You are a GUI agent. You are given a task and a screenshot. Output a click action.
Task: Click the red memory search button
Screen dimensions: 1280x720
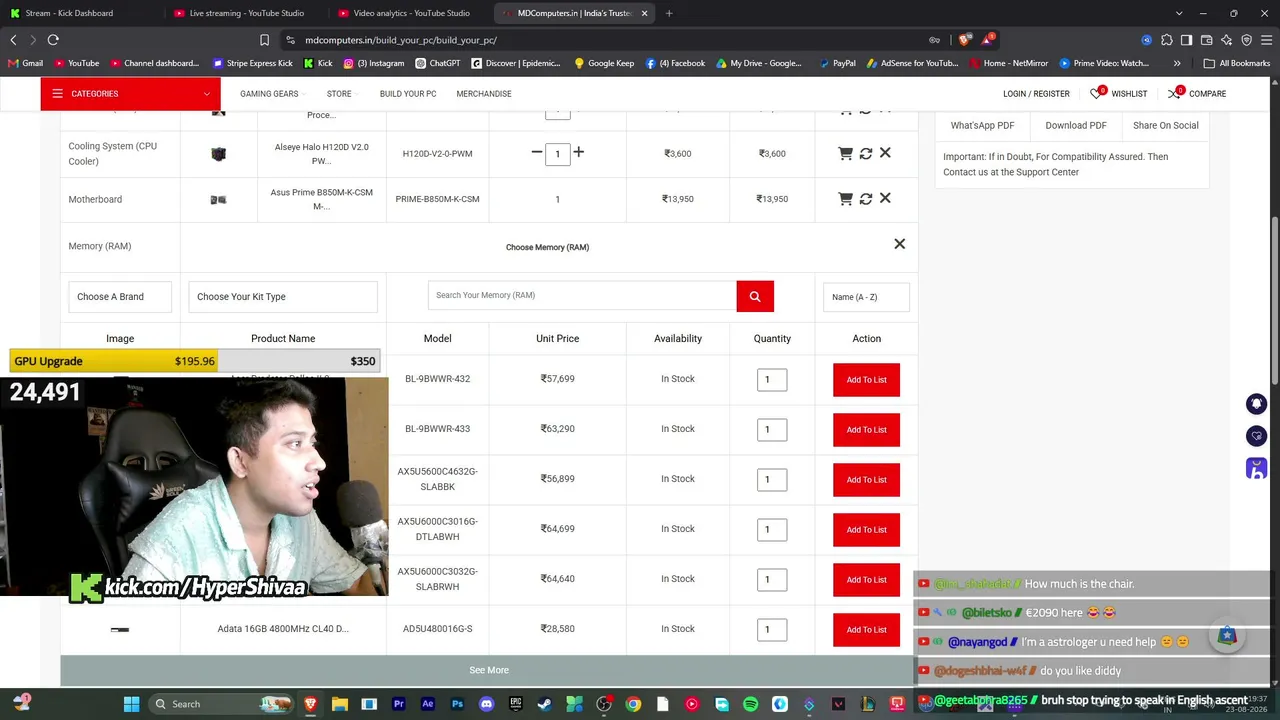point(755,296)
